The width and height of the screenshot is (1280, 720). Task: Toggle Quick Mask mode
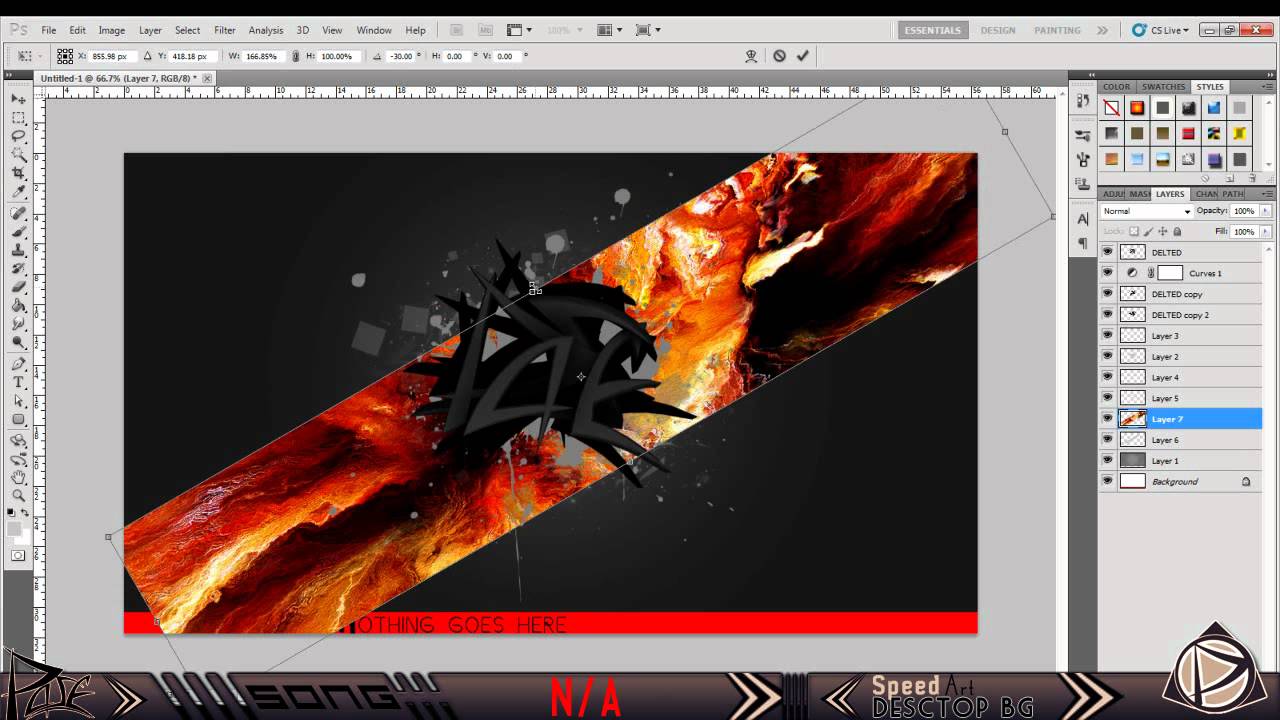pyautogui.click(x=18, y=555)
